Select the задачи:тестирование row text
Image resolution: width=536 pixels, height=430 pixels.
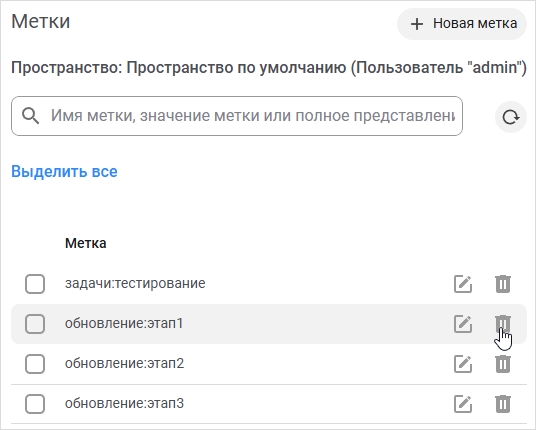135,283
